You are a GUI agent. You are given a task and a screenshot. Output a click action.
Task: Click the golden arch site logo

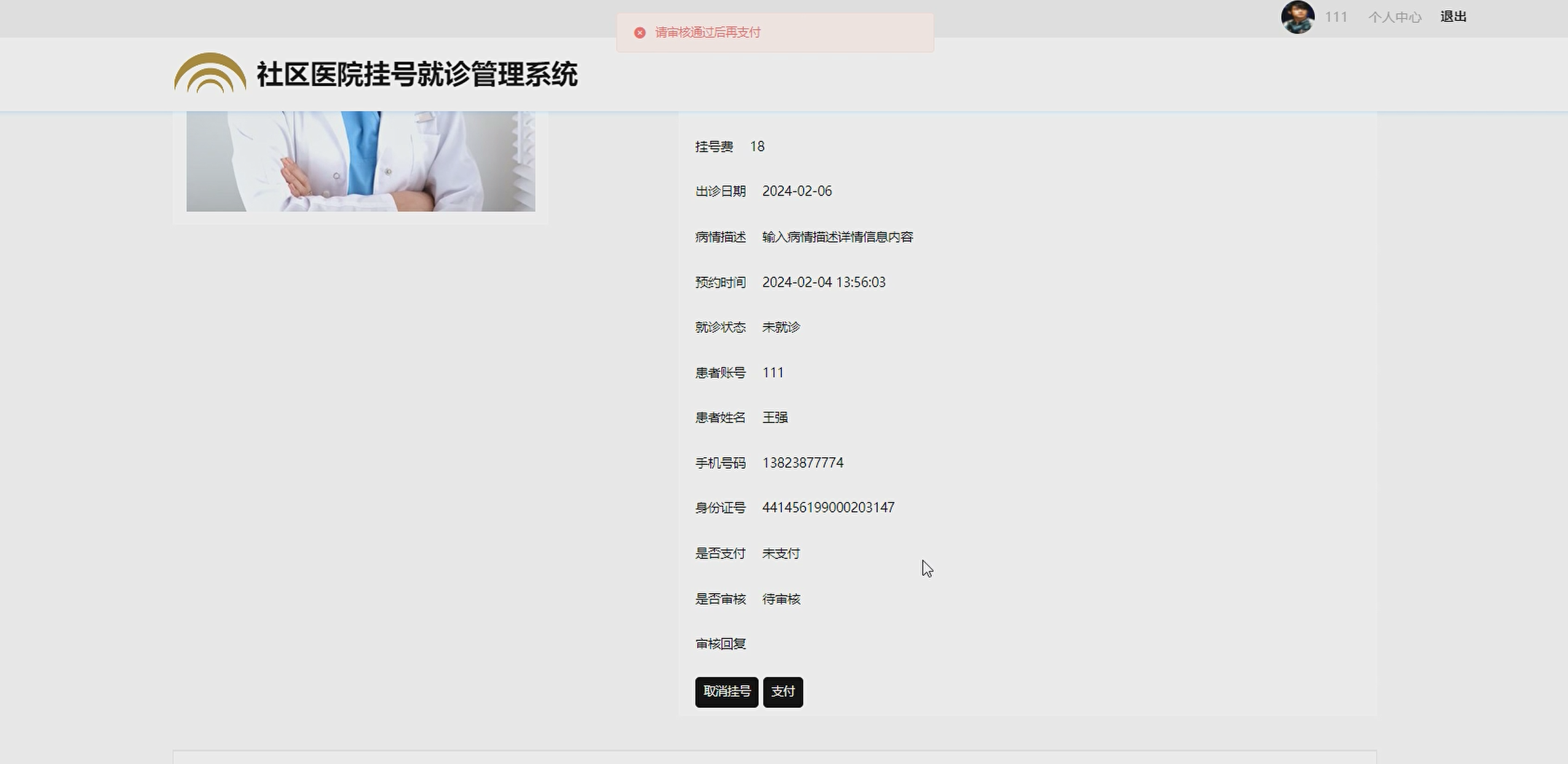click(210, 73)
